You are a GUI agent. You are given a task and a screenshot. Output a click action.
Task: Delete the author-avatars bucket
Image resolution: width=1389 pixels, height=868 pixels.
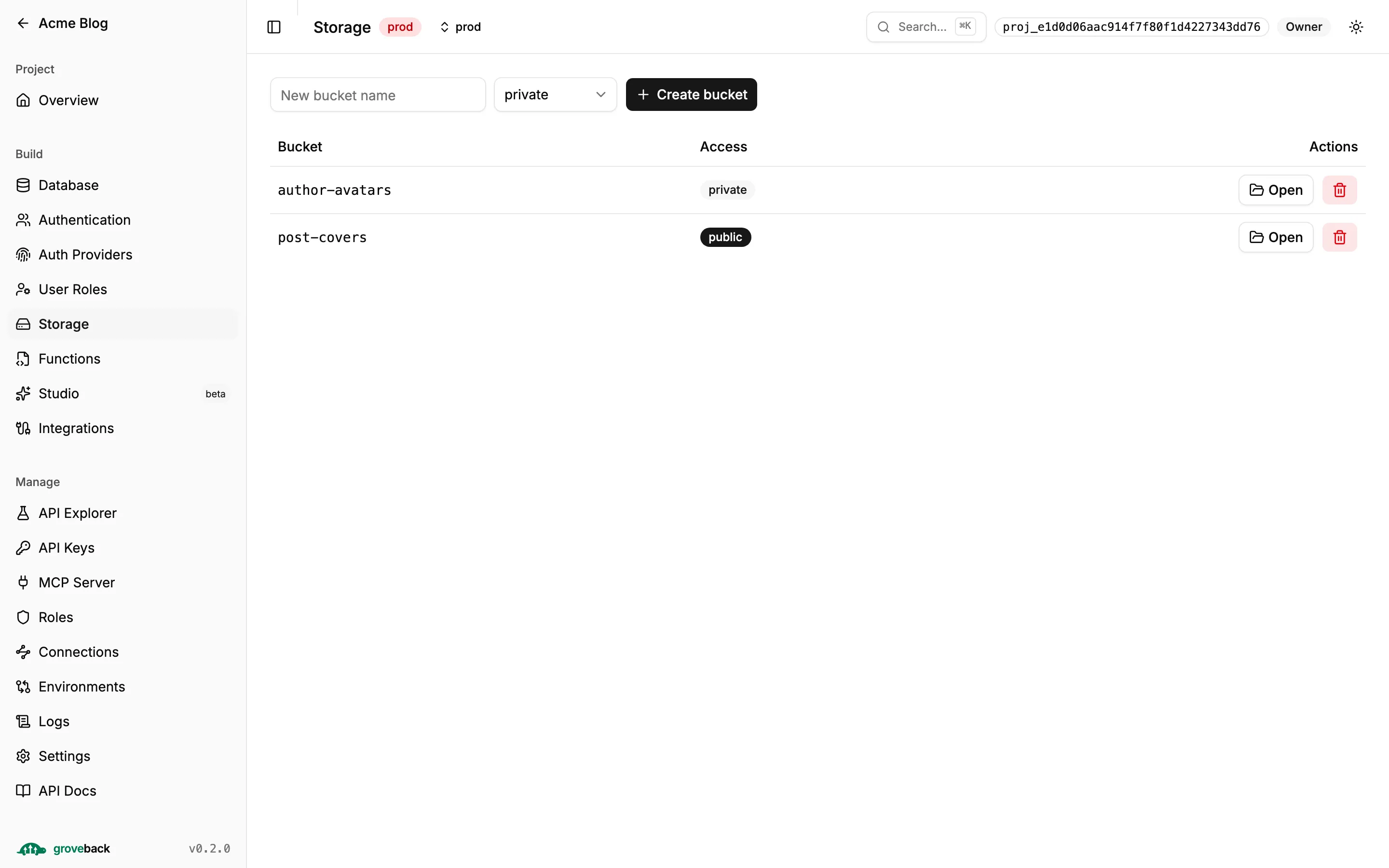1339,190
